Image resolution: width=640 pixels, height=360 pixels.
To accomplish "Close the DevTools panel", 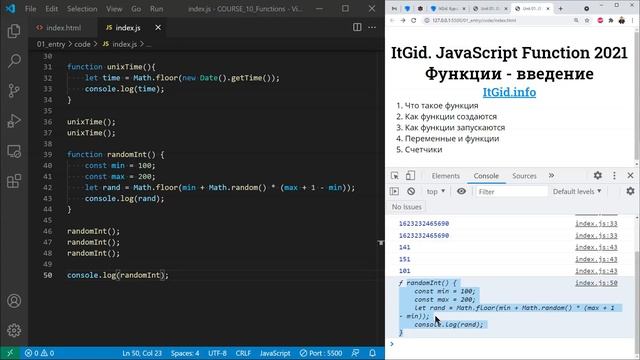I will (x=630, y=176).
